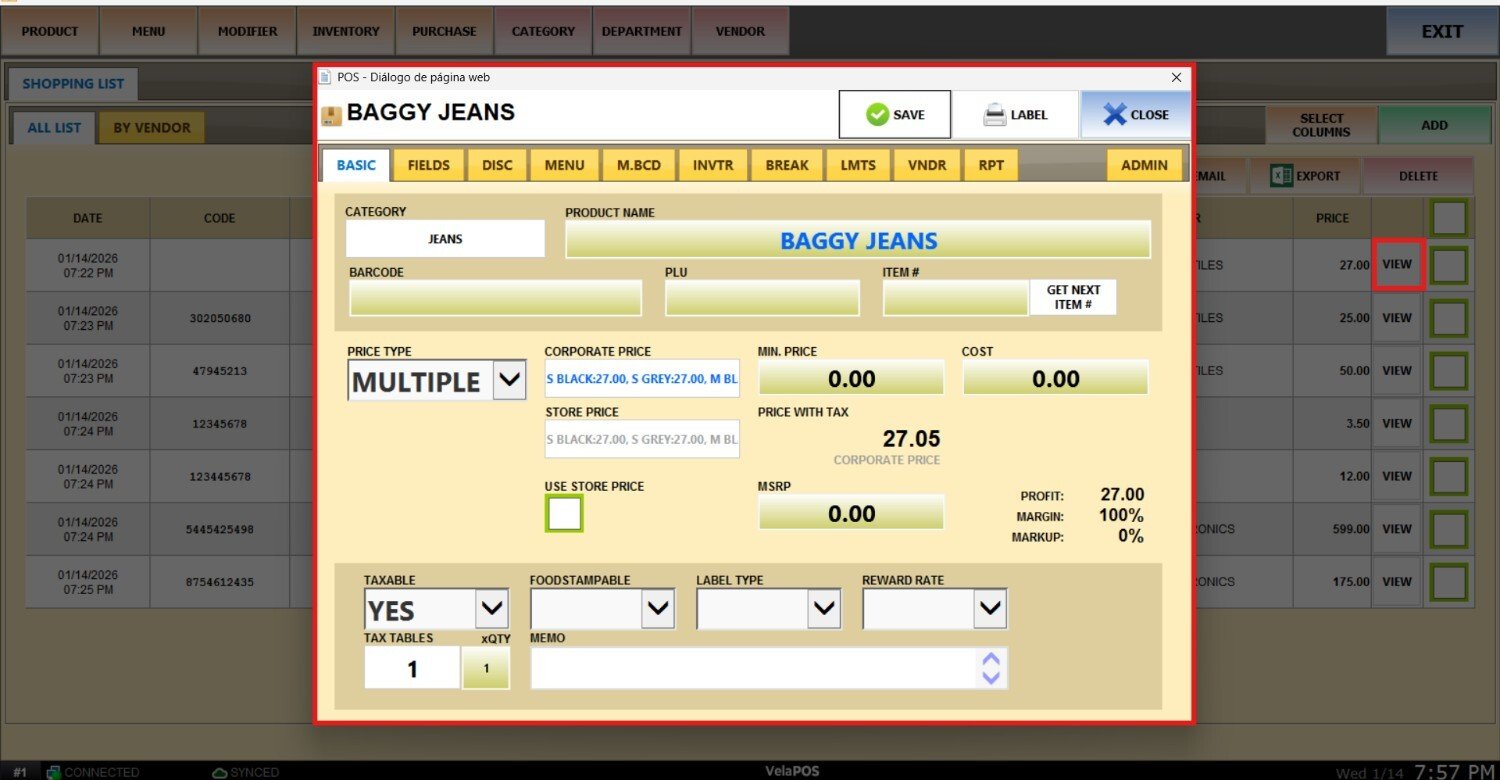Expand the Taxable dropdown
The height and width of the screenshot is (780, 1500).
coord(491,609)
